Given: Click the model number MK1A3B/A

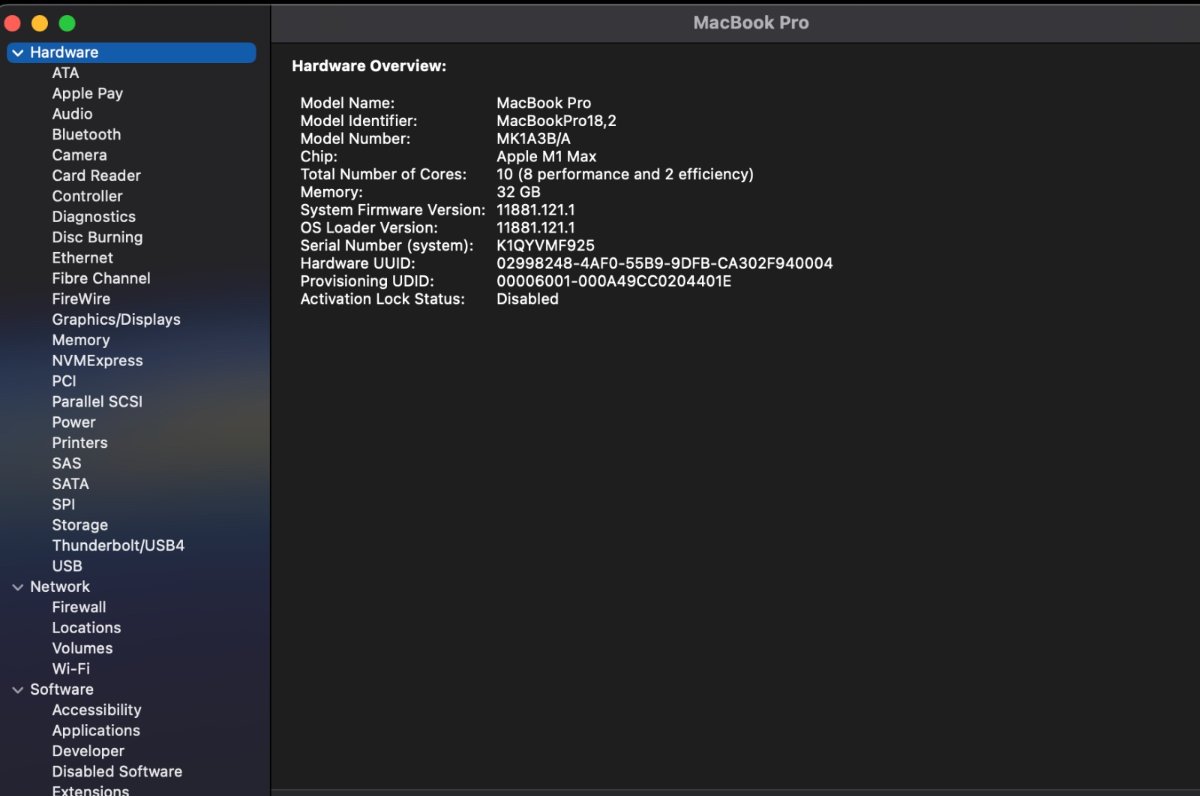Looking at the screenshot, I should point(534,139).
